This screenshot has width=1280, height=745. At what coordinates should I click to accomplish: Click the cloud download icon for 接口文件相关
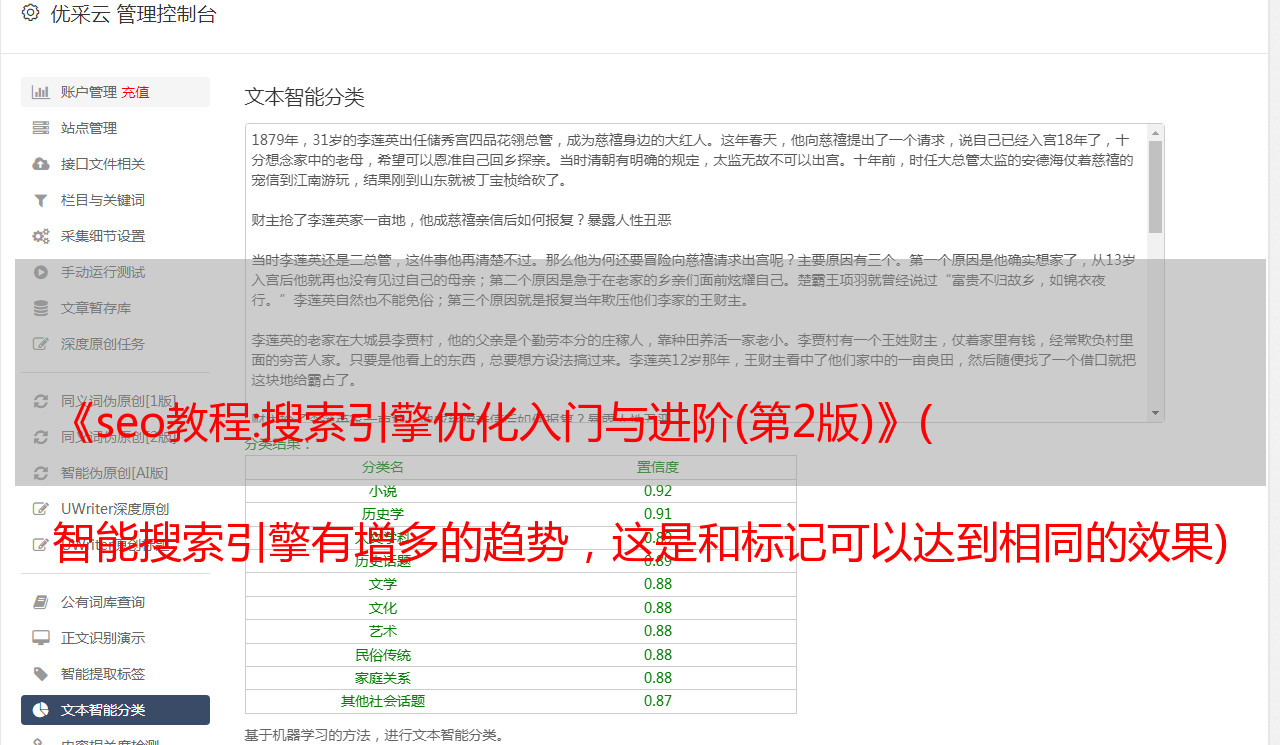(41, 164)
